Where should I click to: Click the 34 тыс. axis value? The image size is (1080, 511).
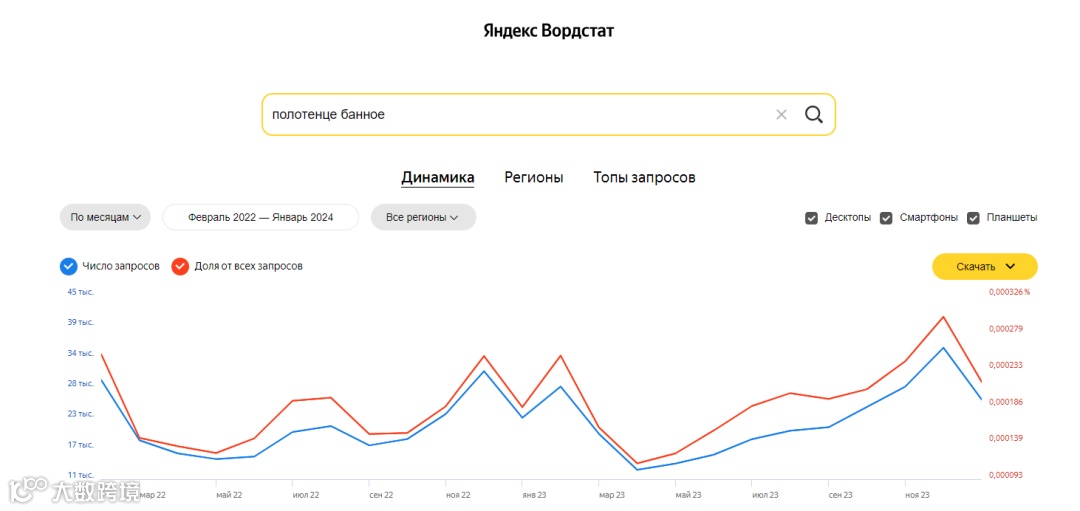coord(81,353)
